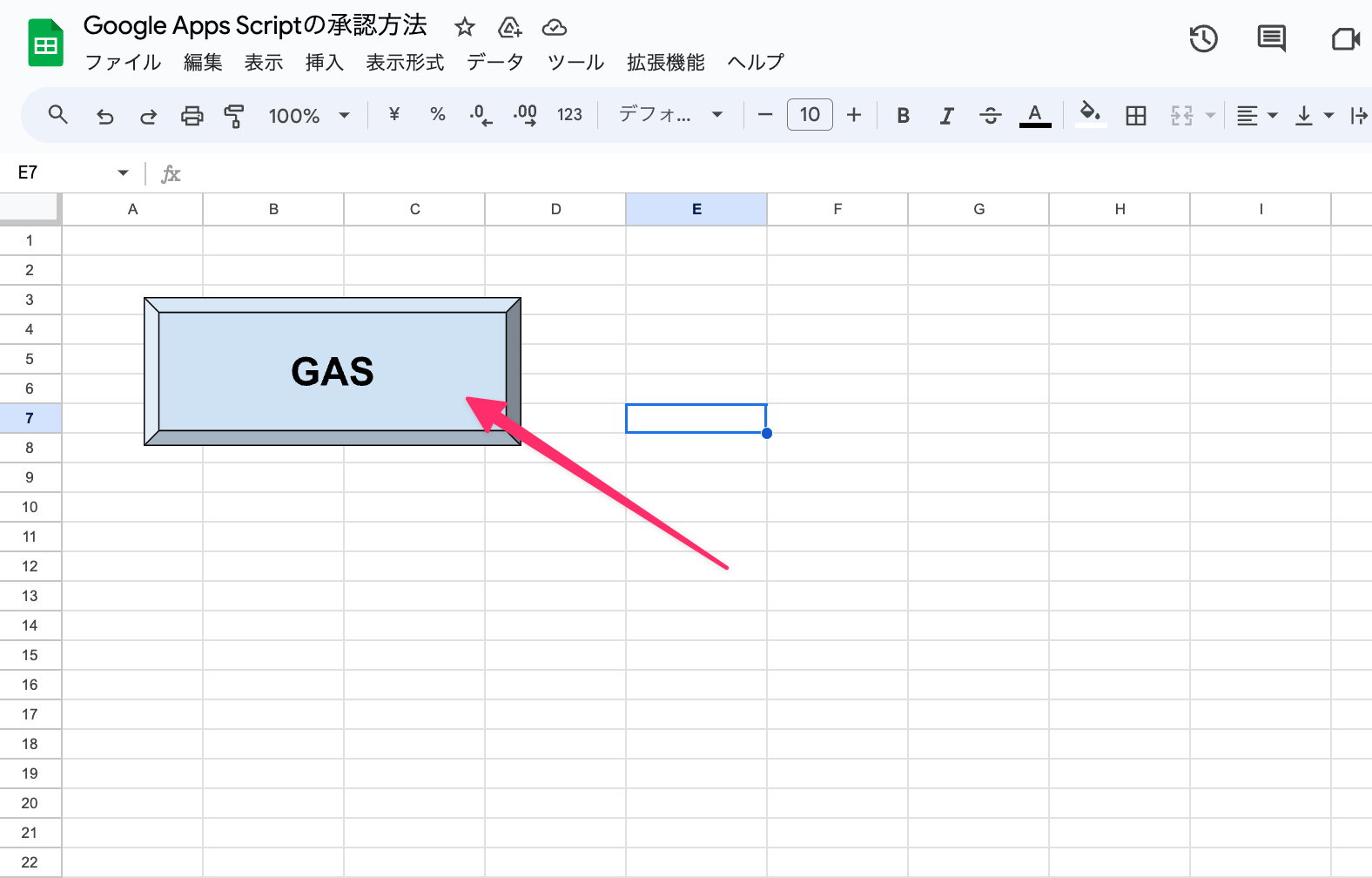The height and width of the screenshot is (878, 1372).
Task: Open the 表示形式 menu
Action: coord(405,63)
